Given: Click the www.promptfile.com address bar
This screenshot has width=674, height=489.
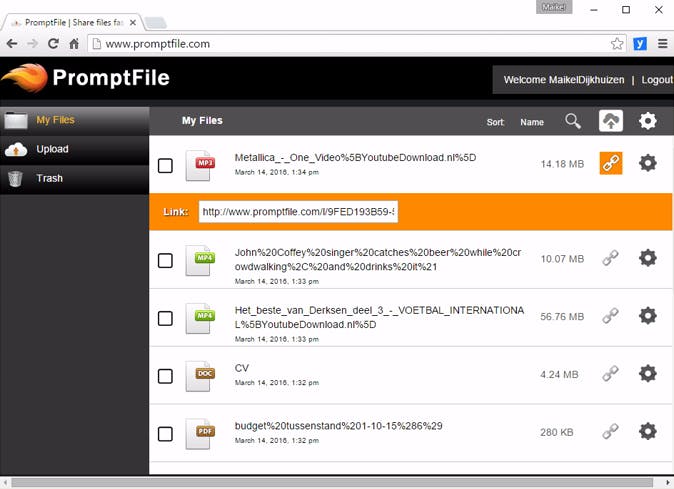Looking at the screenshot, I should click(357, 44).
